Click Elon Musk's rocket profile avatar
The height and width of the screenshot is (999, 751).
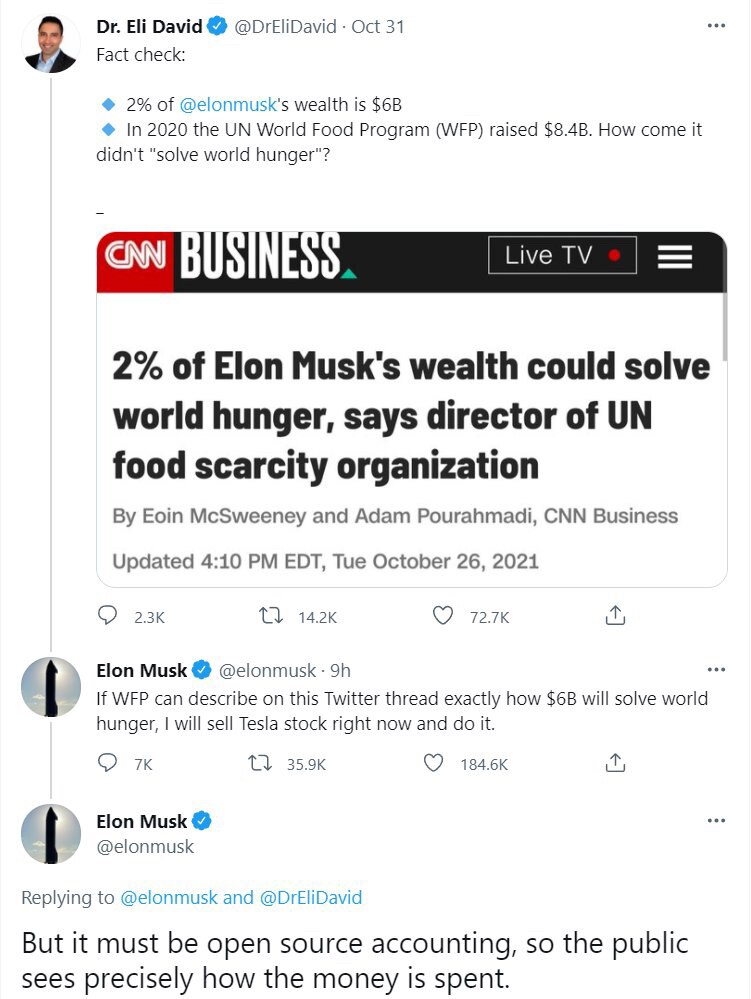tap(50, 687)
